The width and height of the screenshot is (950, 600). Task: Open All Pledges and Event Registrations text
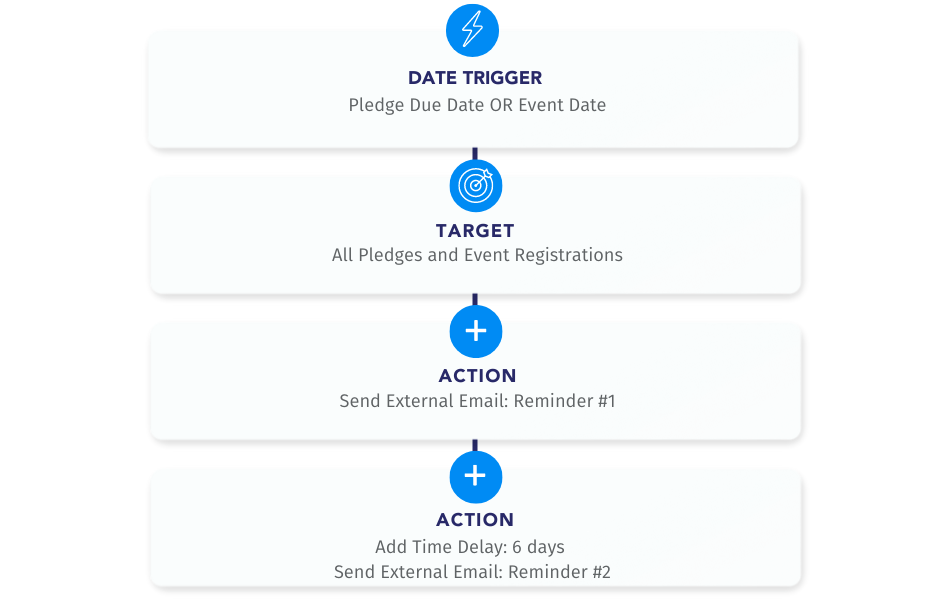coord(477,255)
